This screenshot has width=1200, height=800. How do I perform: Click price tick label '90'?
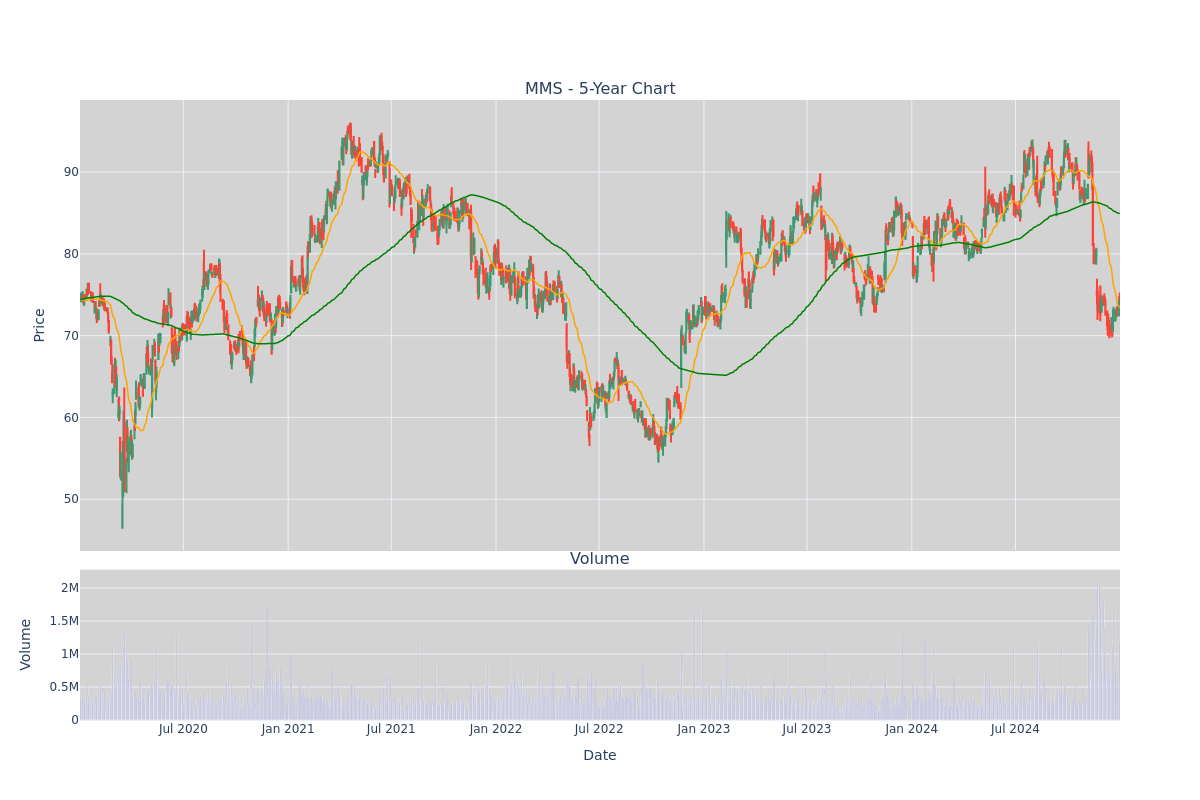[71, 172]
